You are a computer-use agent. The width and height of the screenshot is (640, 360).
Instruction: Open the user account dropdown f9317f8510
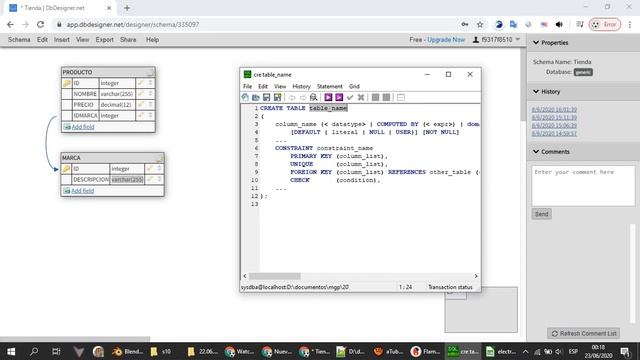point(496,40)
